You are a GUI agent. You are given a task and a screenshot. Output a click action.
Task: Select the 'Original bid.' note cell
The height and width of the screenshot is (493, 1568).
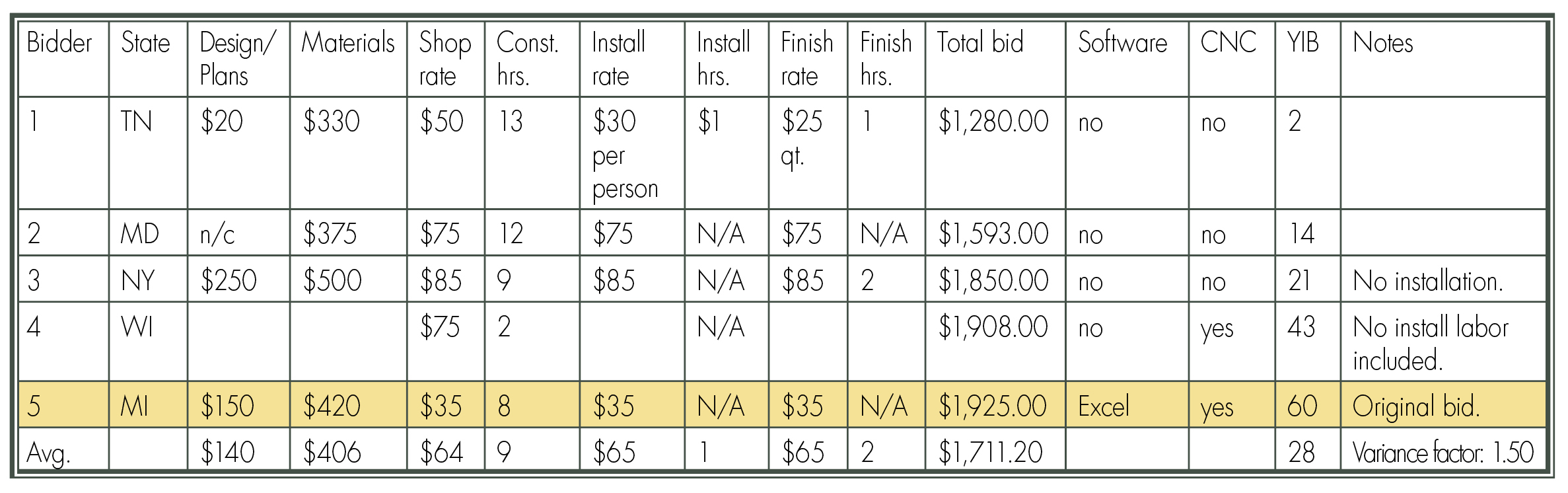tap(1443, 404)
